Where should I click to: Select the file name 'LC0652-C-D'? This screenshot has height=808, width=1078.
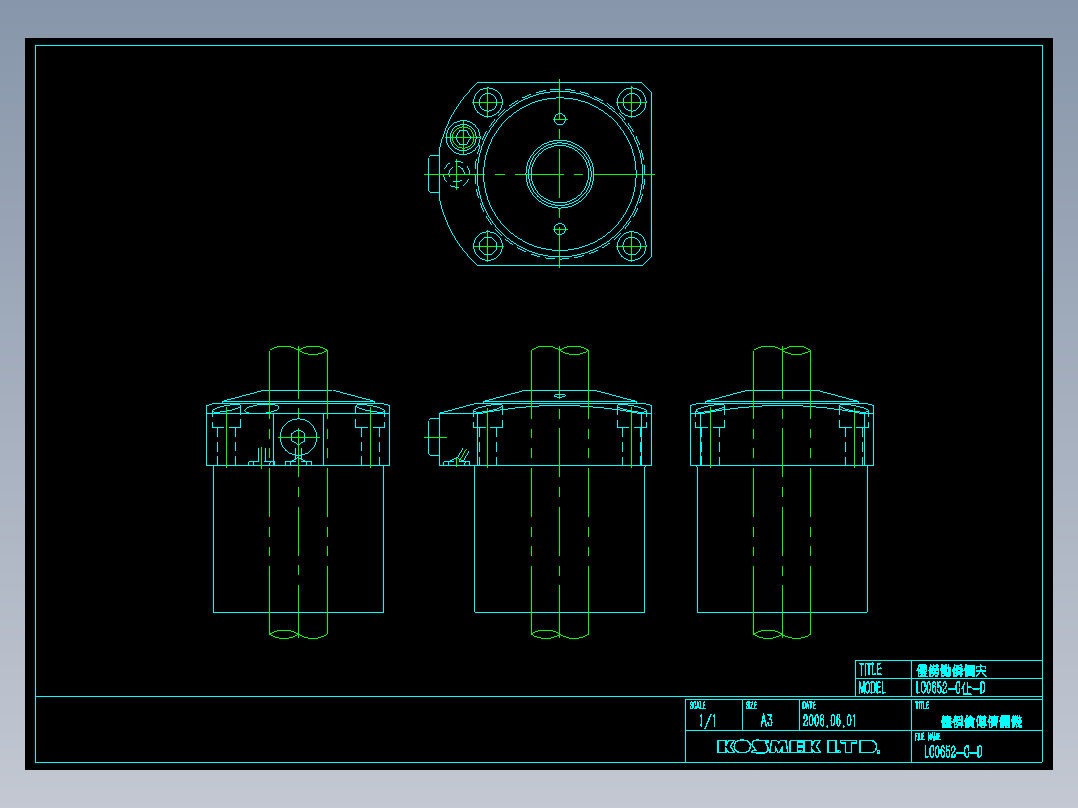click(x=953, y=752)
